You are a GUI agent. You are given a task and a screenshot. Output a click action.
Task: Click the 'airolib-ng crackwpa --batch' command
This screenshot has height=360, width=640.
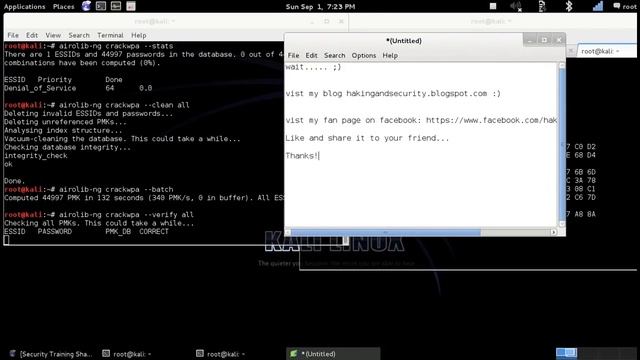116,190
